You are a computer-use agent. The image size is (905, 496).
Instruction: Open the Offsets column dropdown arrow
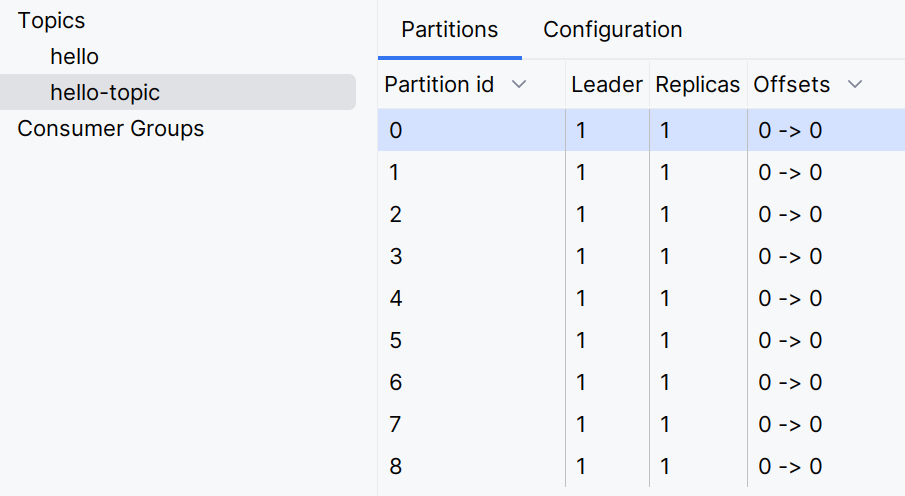pyautogui.click(x=854, y=85)
